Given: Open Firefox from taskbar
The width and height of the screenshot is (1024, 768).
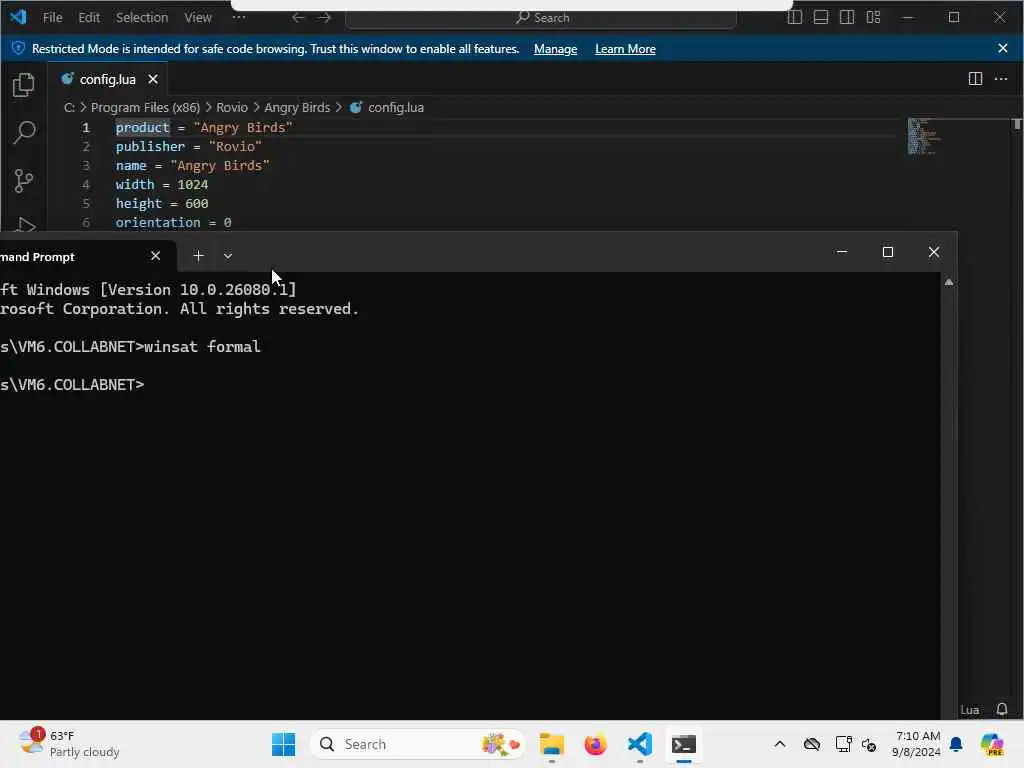Looking at the screenshot, I should 596,744.
